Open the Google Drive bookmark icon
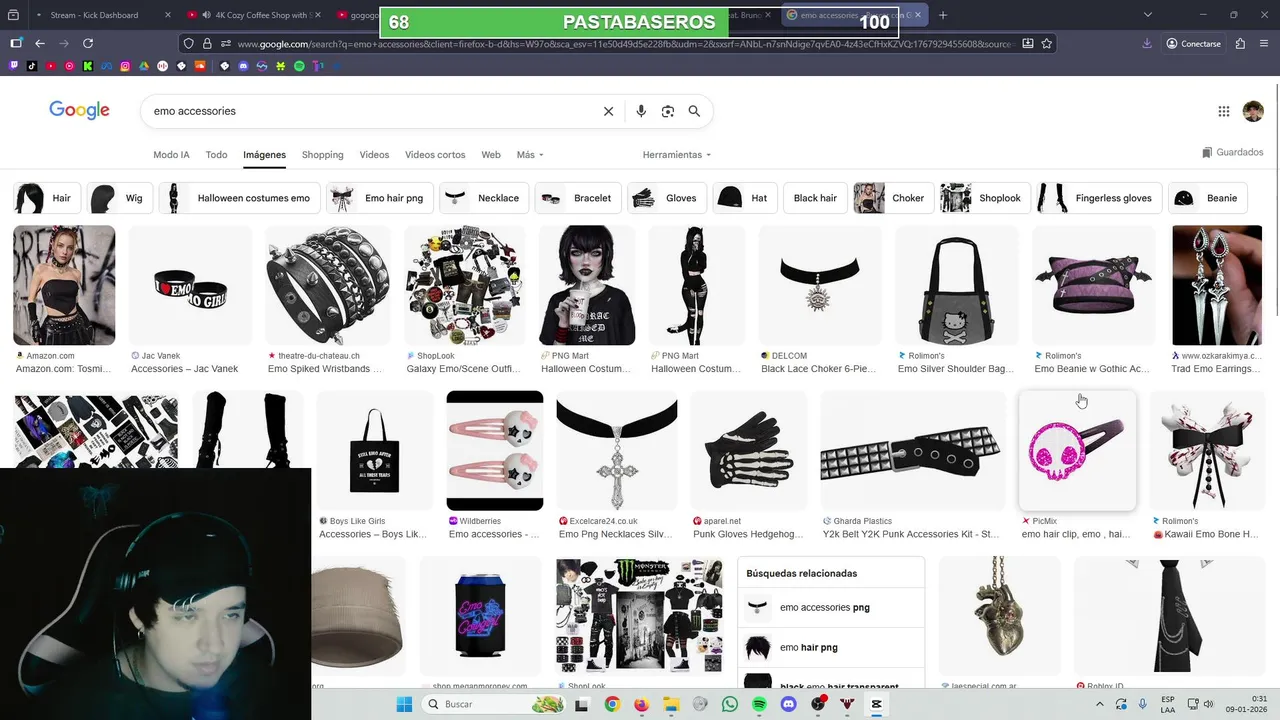Viewport: 1280px width, 720px height. click(x=144, y=66)
